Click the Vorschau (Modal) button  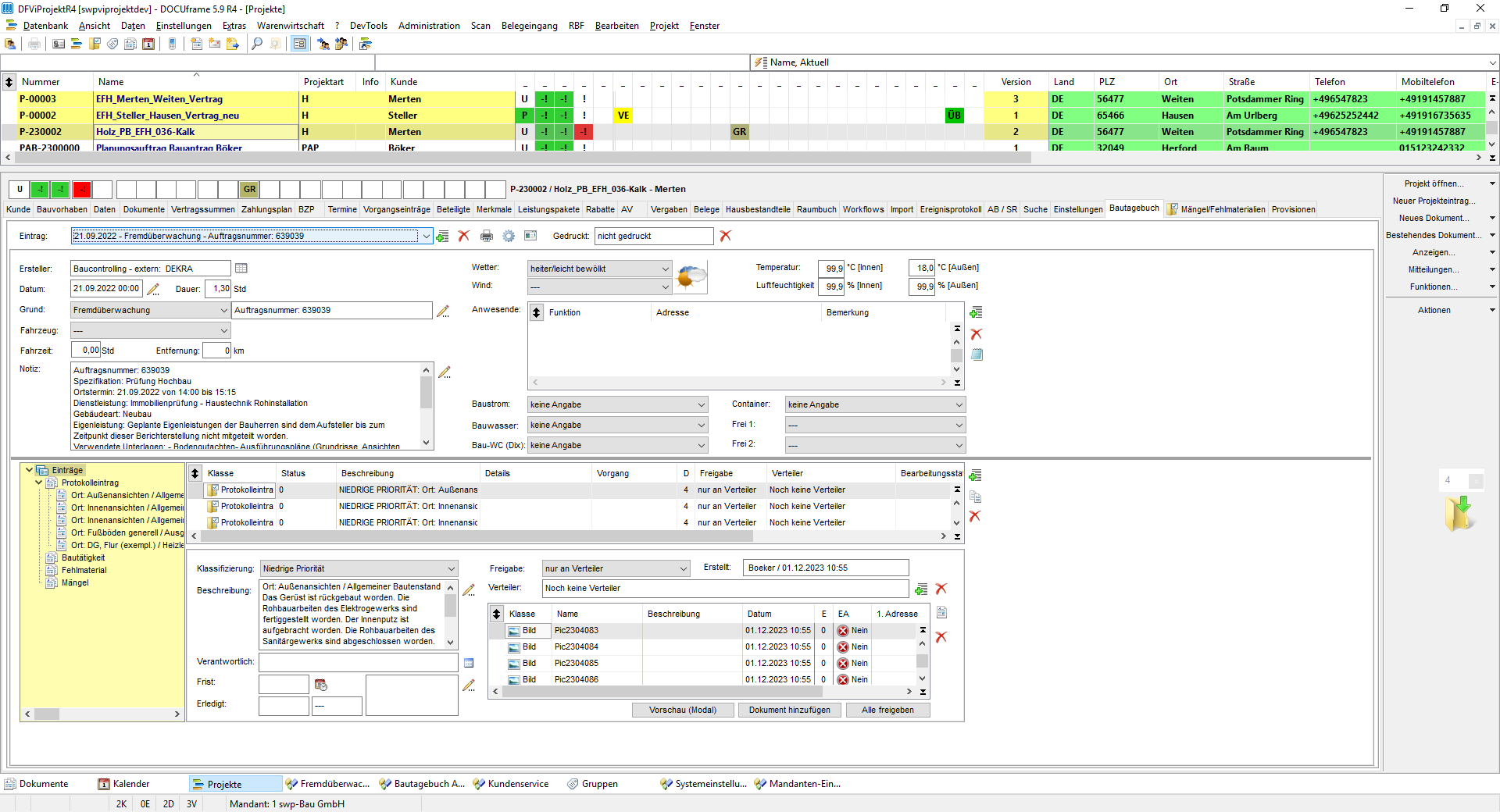pyautogui.click(x=683, y=710)
